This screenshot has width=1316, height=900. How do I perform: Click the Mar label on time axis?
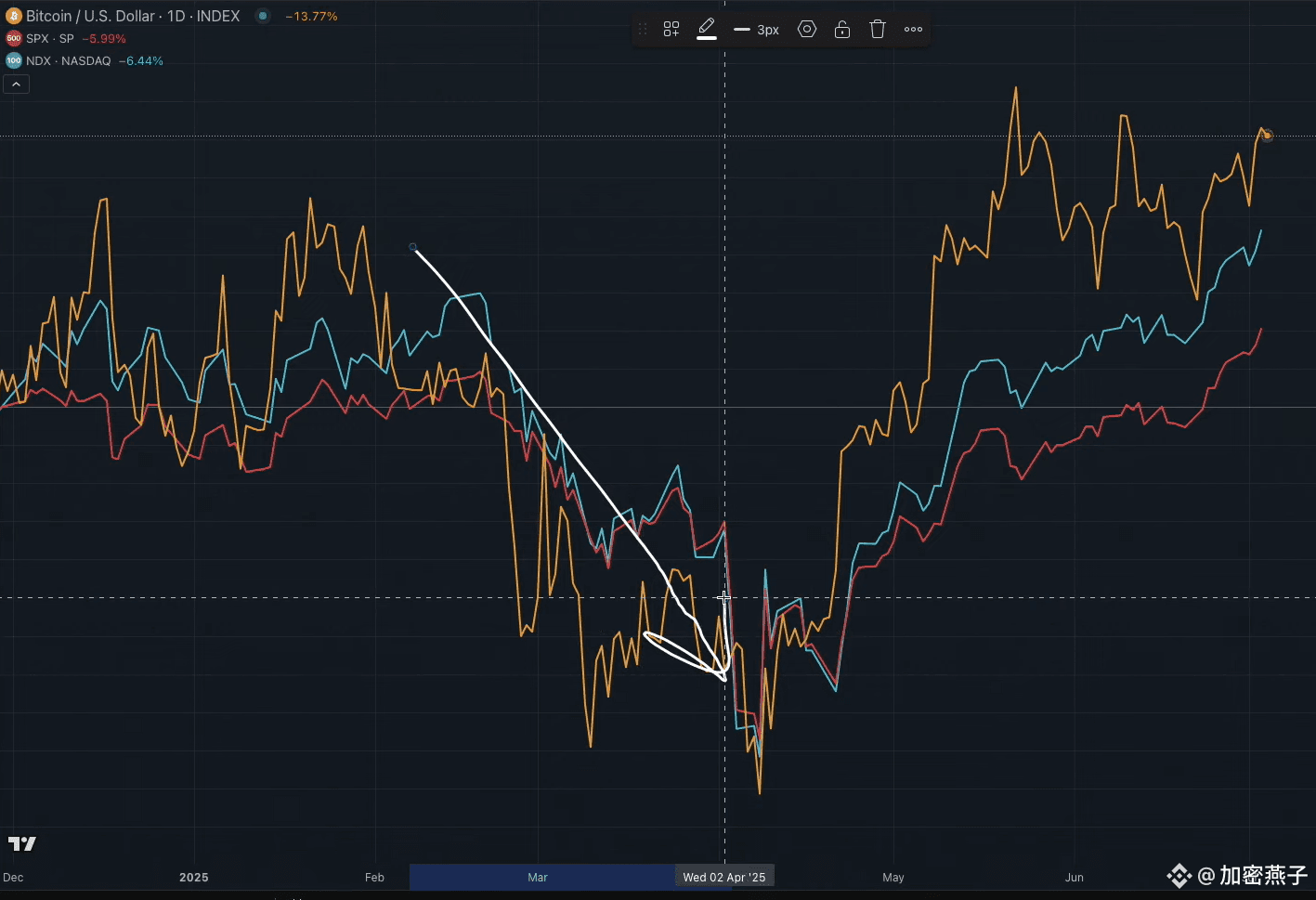click(538, 877)
